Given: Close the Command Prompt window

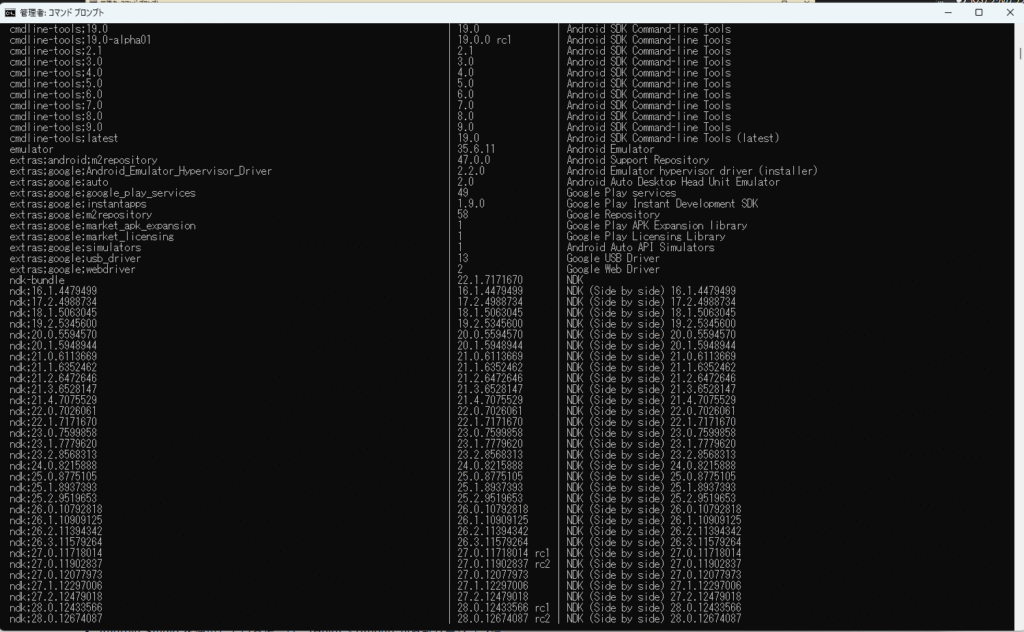Looking at the screenshot, I should click(x=1009, y=12).
